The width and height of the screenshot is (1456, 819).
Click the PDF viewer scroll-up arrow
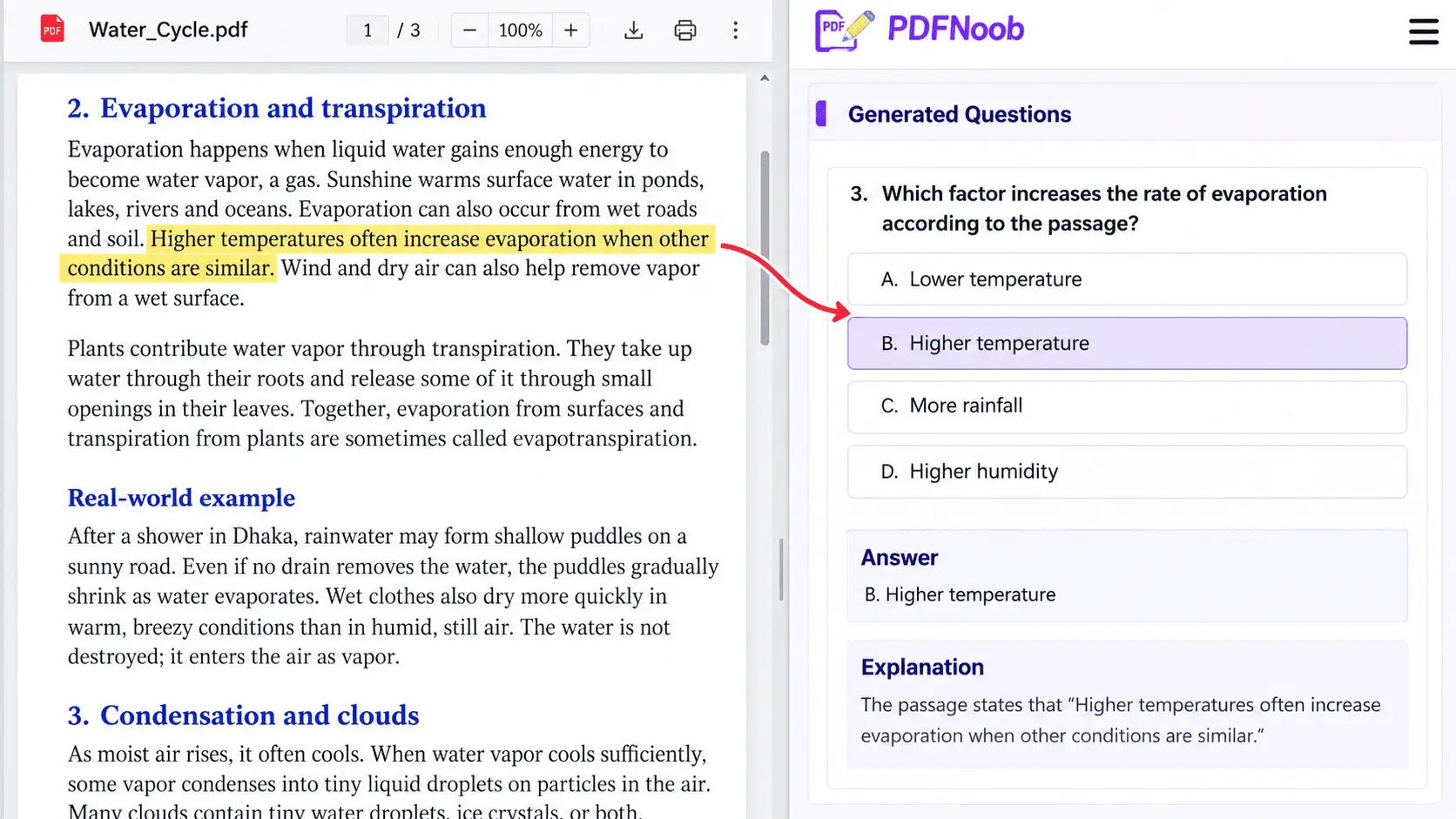(x=765, y=78)
